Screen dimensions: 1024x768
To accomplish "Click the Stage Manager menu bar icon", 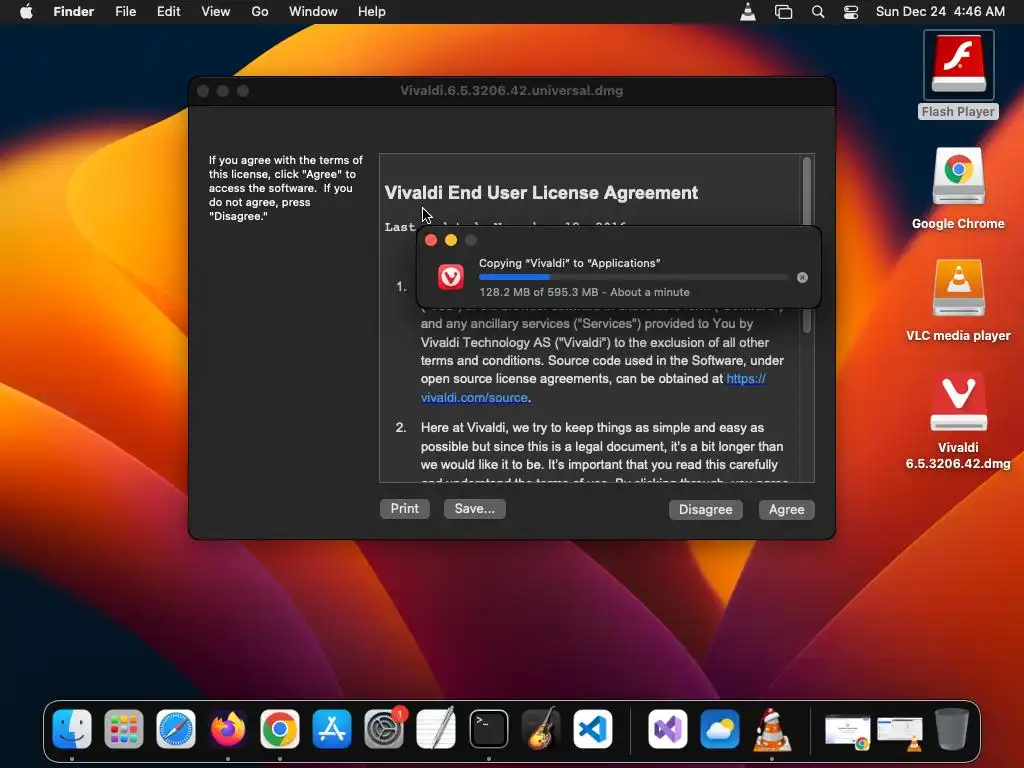I will tap(783, 12).
